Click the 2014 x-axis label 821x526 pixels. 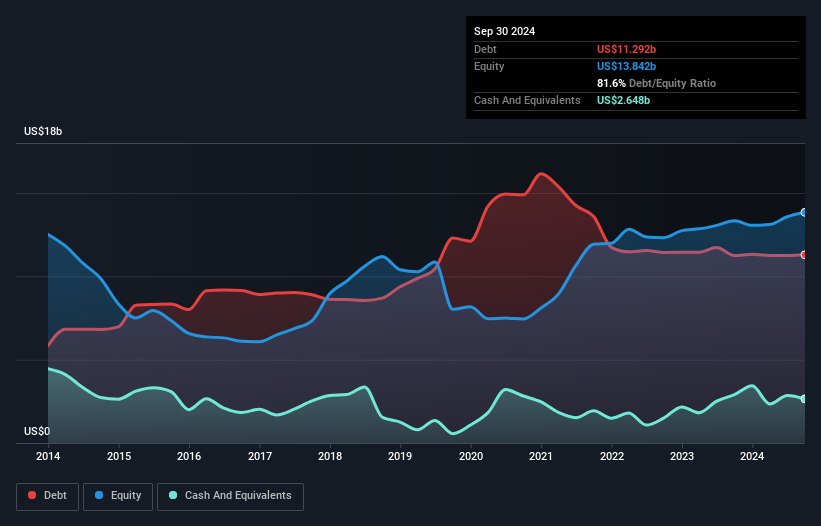pyautogui.click(x=48, y=456)
